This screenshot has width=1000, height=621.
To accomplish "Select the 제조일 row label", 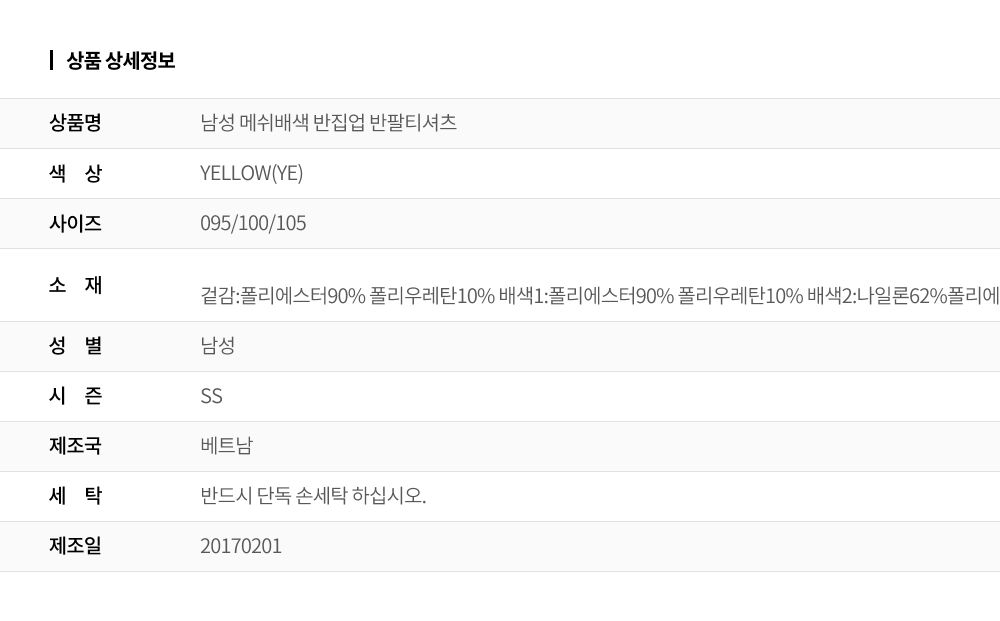I will [75, 546].
